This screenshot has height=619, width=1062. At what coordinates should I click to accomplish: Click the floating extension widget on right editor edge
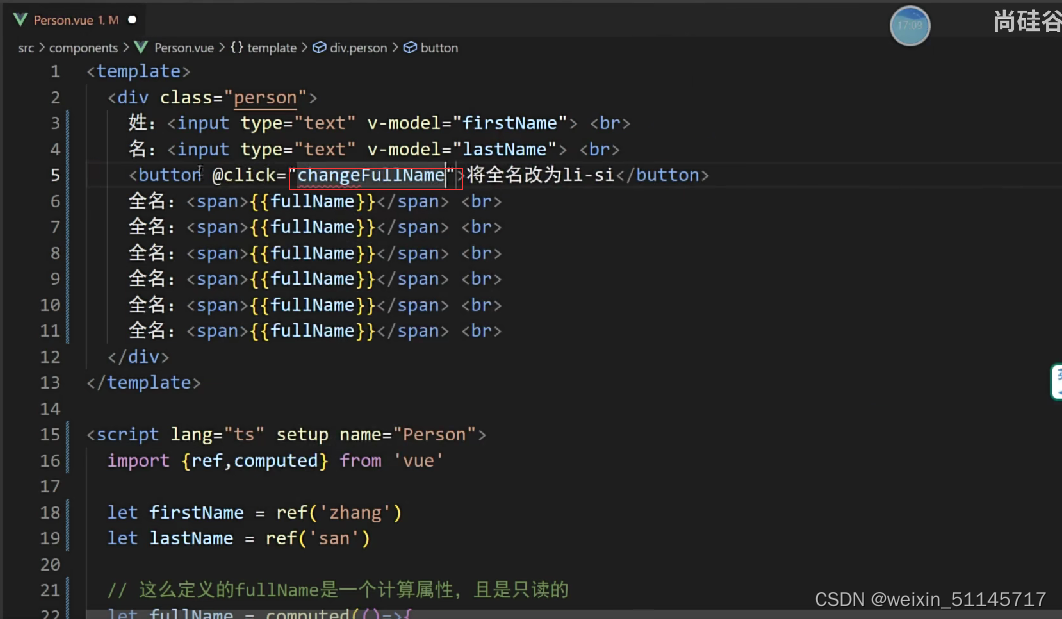point(1056,382)
